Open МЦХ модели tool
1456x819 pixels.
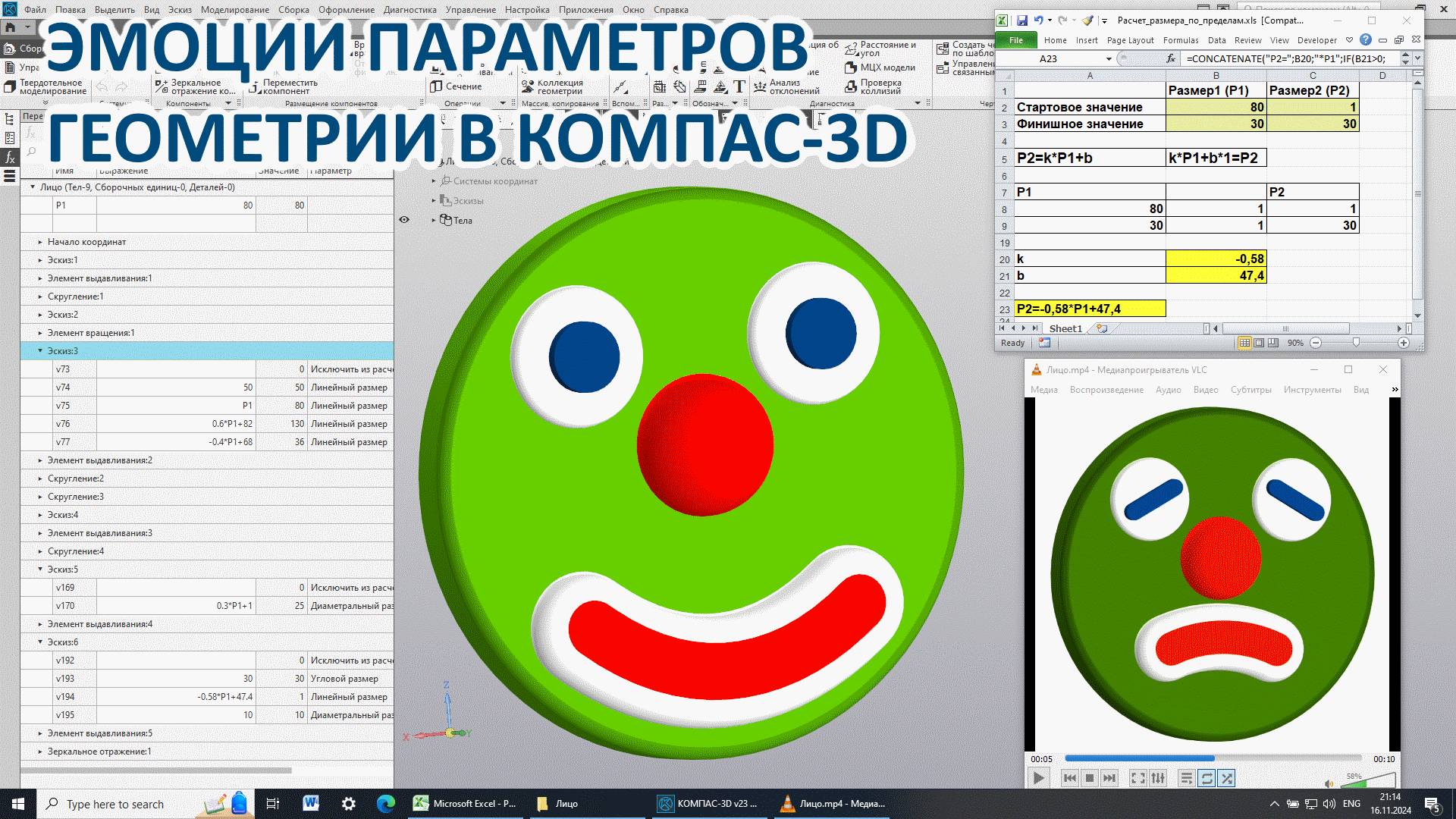[851, 67]
